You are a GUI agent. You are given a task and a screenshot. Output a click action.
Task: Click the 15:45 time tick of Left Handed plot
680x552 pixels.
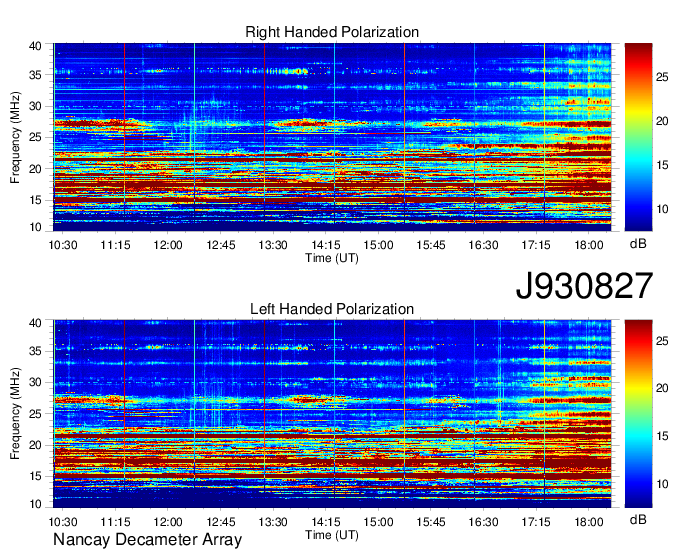(431, 522)
